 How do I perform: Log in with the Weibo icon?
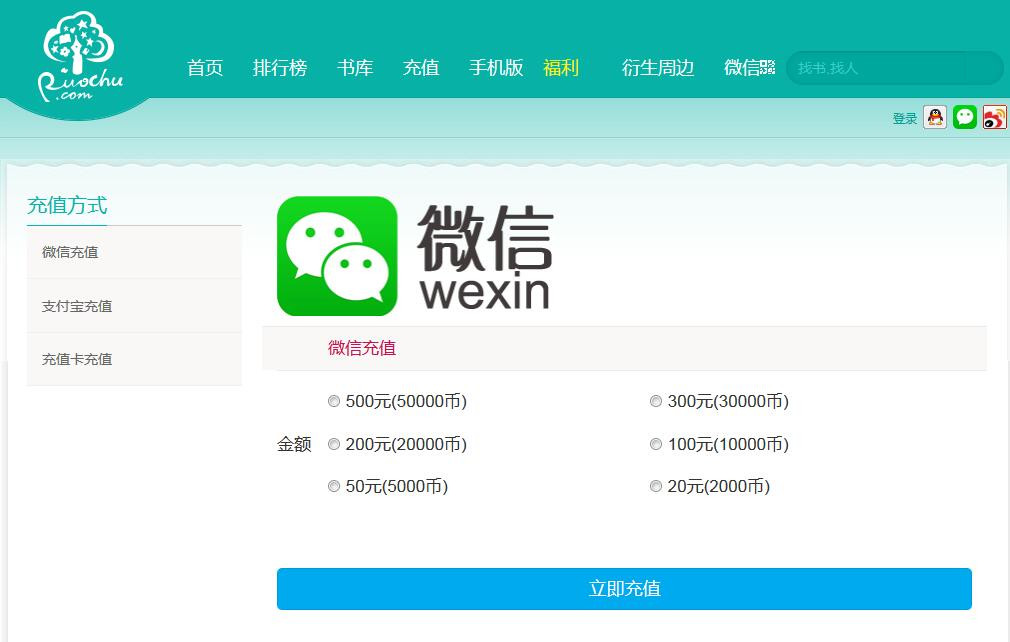[995, 117]
